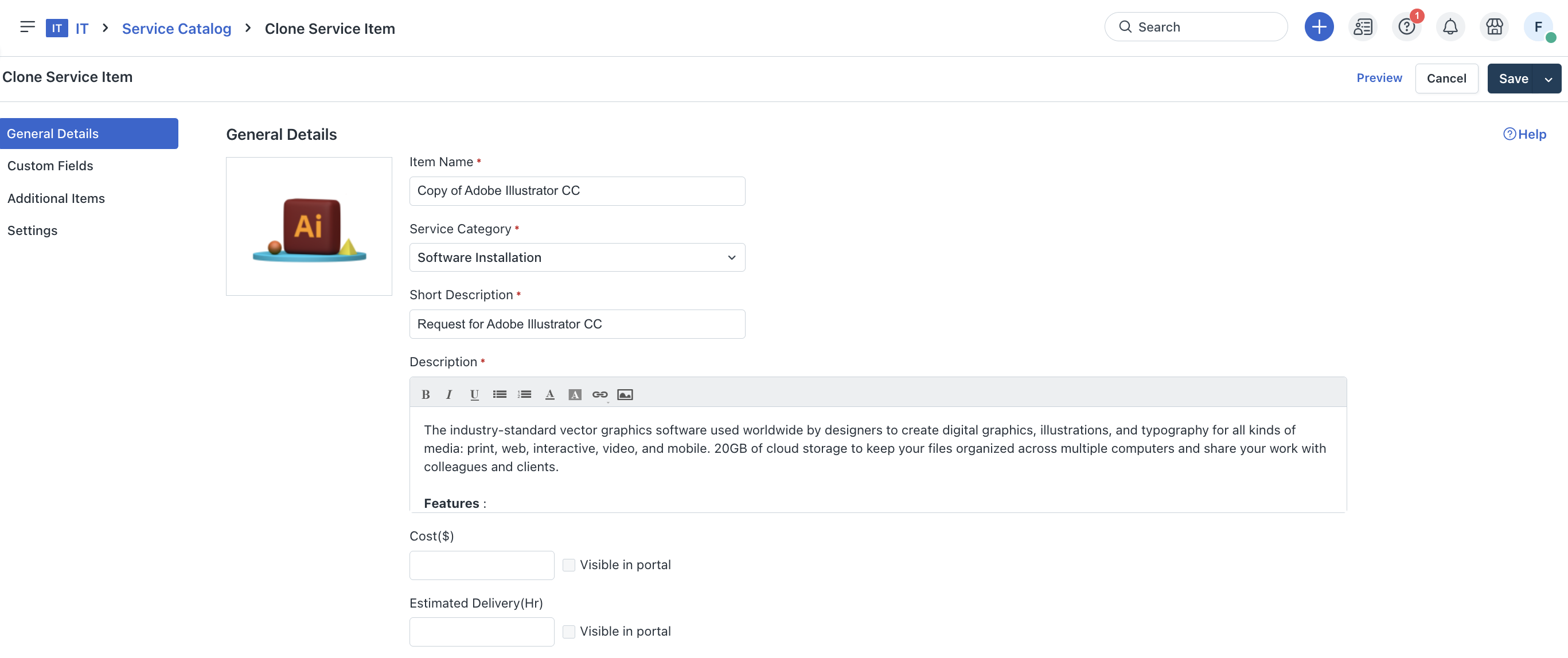
Task: Insert a hyperlink in description
Action: pos(599,395)
